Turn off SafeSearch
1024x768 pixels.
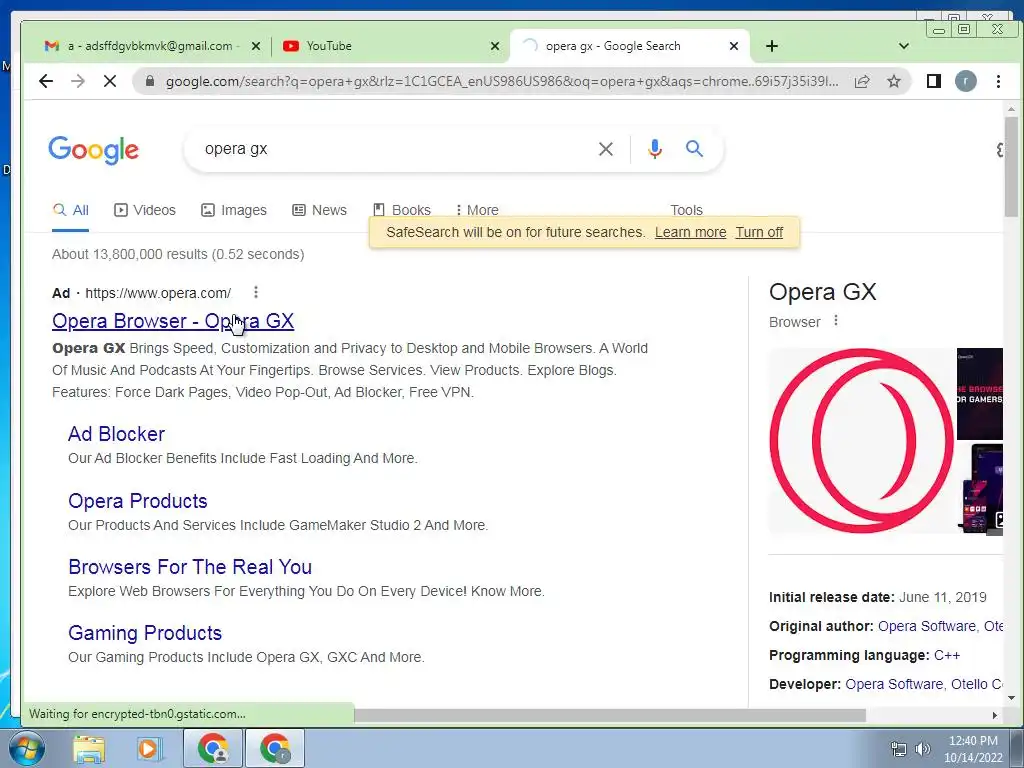click(x=759, y=232)
